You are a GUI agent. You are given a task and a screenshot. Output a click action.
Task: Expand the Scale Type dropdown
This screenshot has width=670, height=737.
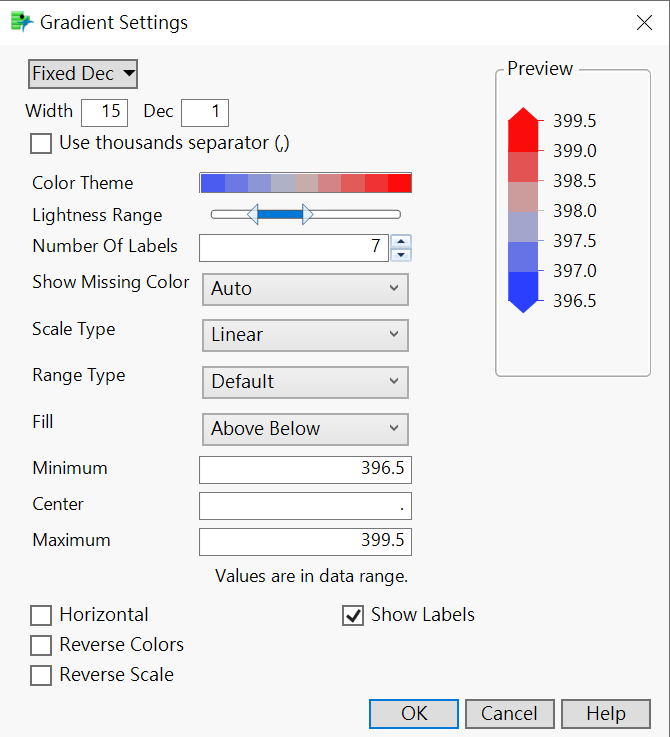coord(305,335)
